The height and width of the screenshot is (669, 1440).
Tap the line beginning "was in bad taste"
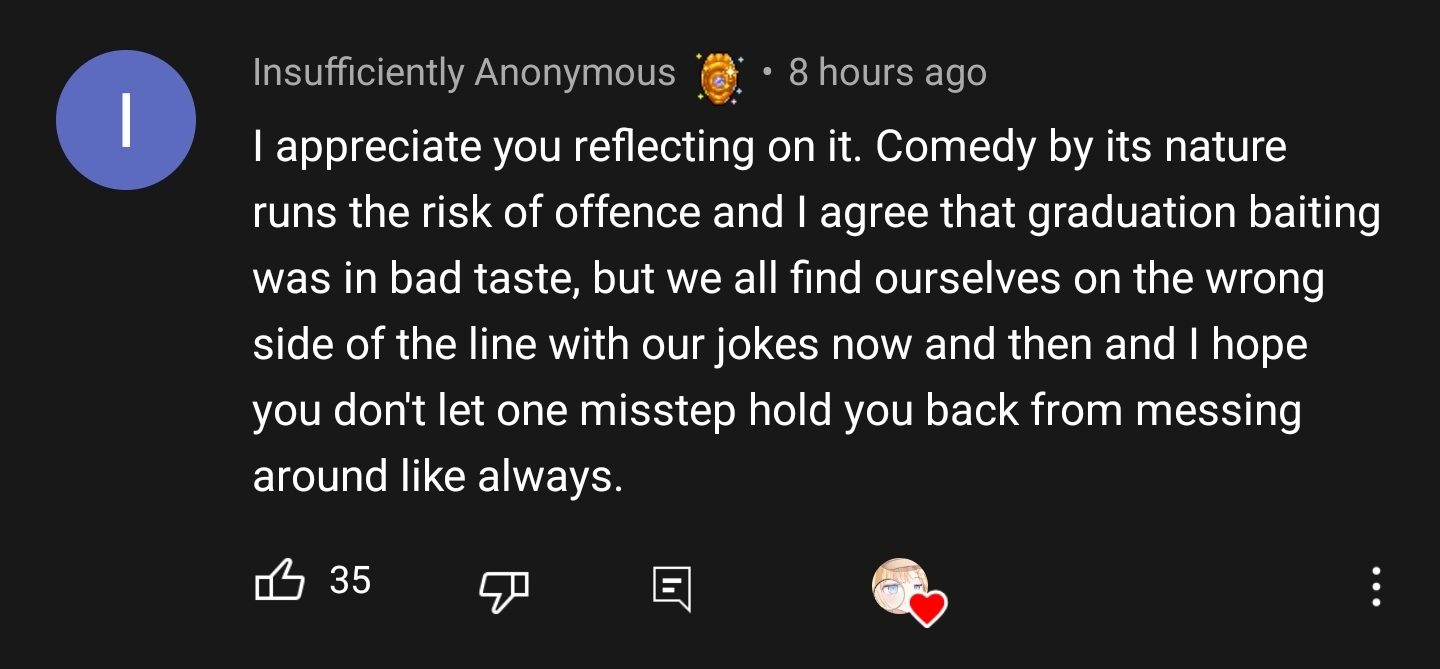(x=788, y=279)
